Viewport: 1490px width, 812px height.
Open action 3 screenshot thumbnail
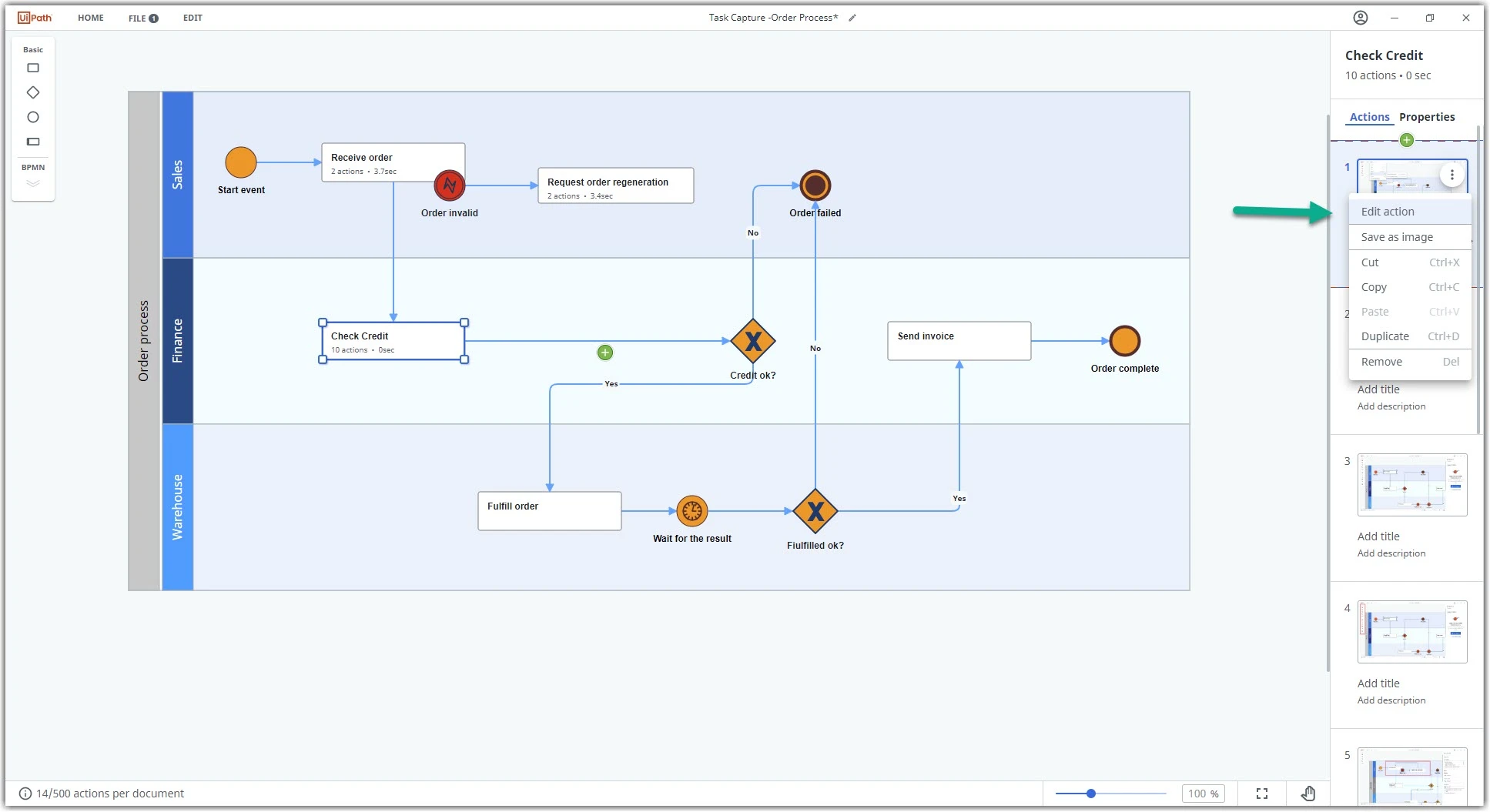click(1412, 485)
